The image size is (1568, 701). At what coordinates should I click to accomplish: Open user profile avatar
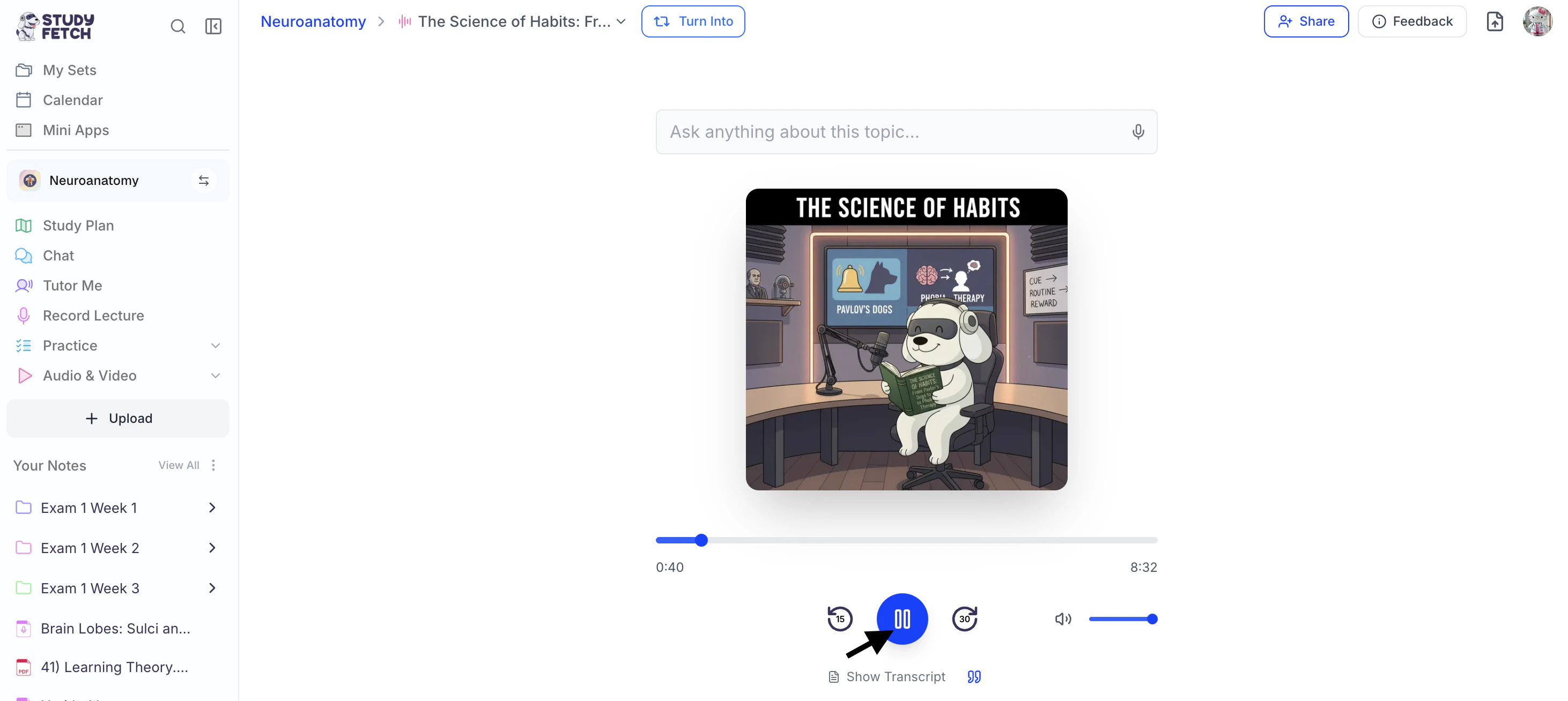pos(1537,22)
